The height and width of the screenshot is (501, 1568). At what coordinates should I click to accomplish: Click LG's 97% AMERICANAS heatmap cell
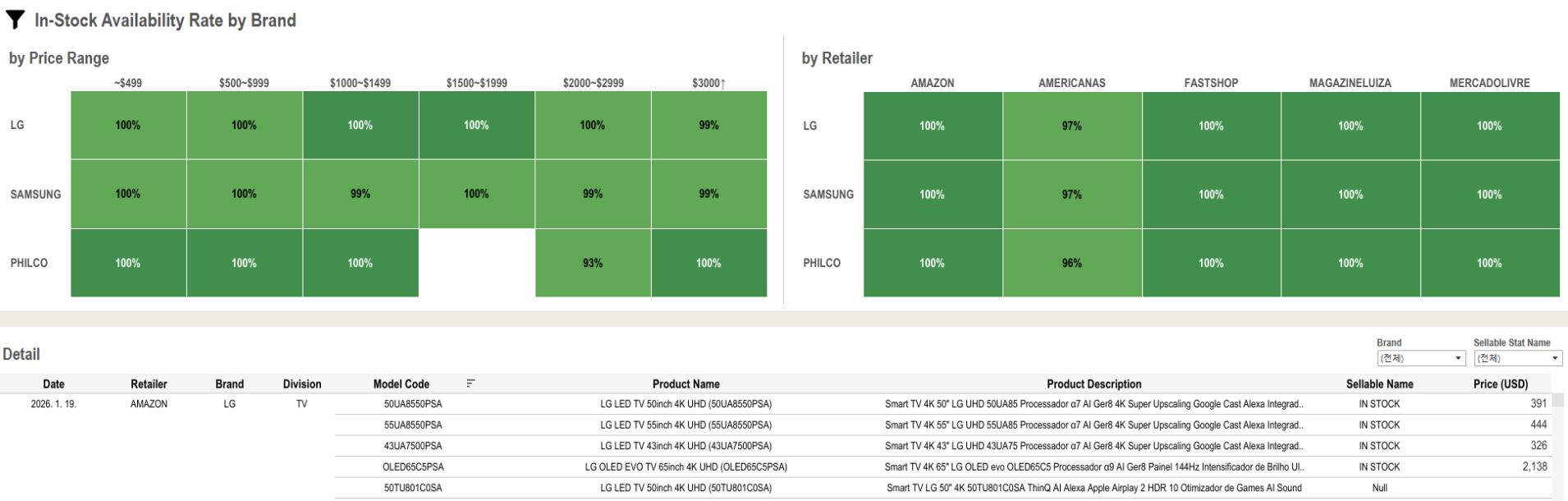pos(1071,126)
